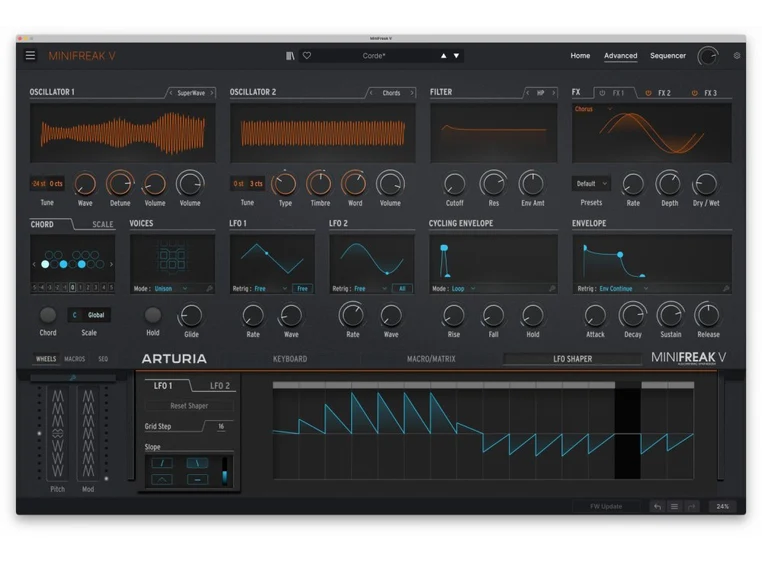Image resolution: width=762 pixels, height=562 pixels.
Task: Click the 24% zoom button
Action: pyautogui.click(x=722, y=507)
